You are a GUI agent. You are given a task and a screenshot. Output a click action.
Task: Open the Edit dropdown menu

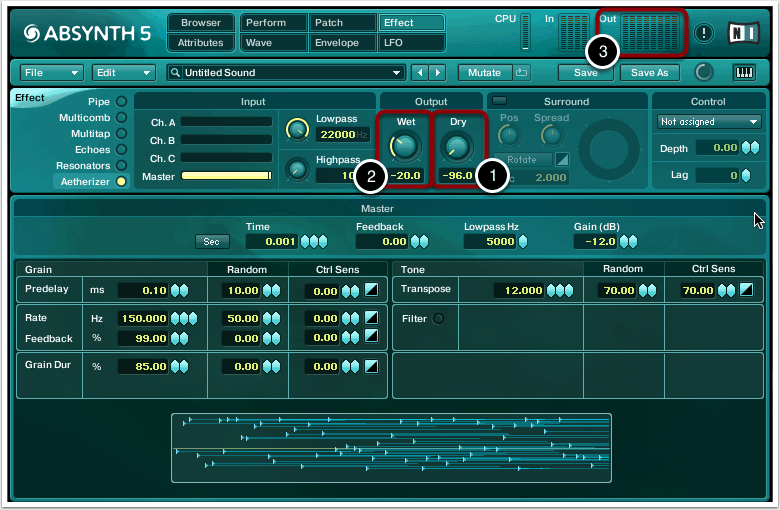coord(124,73)
